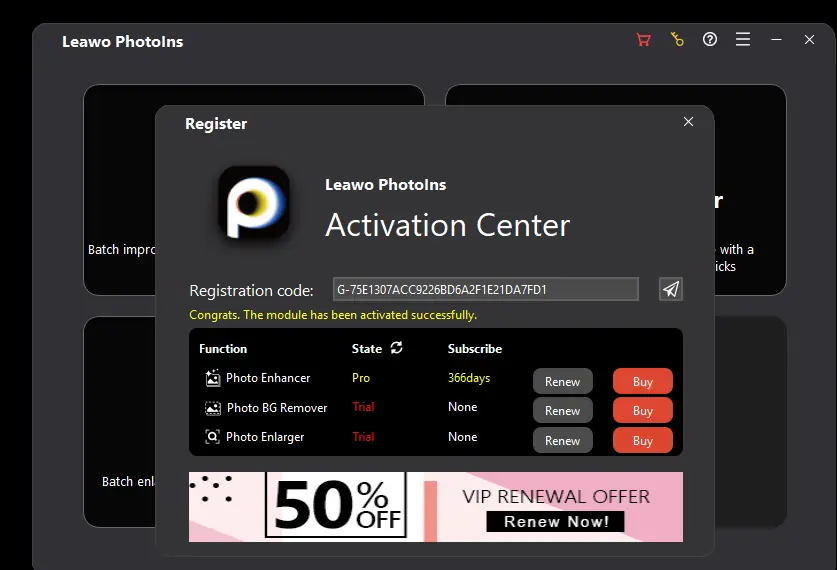Open the Batch improve card in main window
837x570 pixels.
[x=120, y=189]
